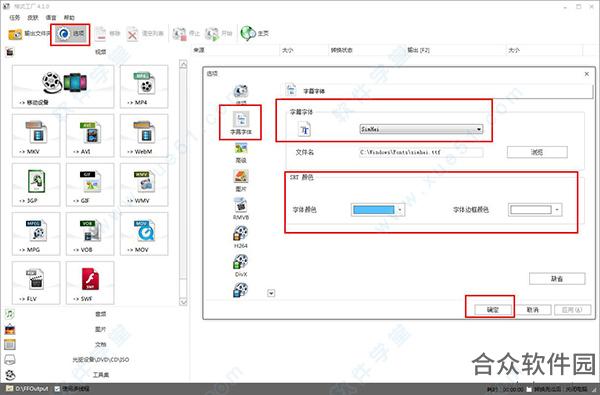Click the Source (来源) column header
The image size is (600, 395).
tap(235, 50)
